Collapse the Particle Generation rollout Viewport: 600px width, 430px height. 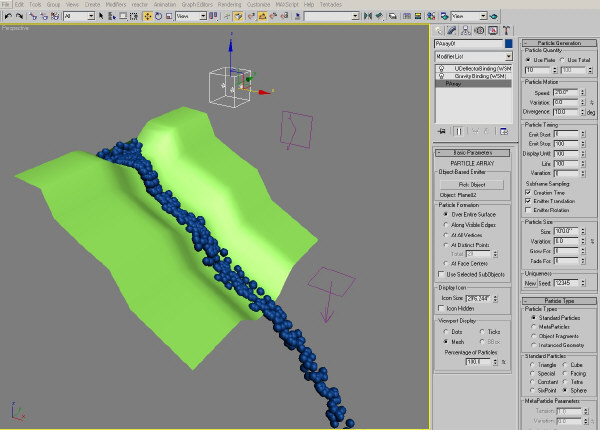point(559,43)
